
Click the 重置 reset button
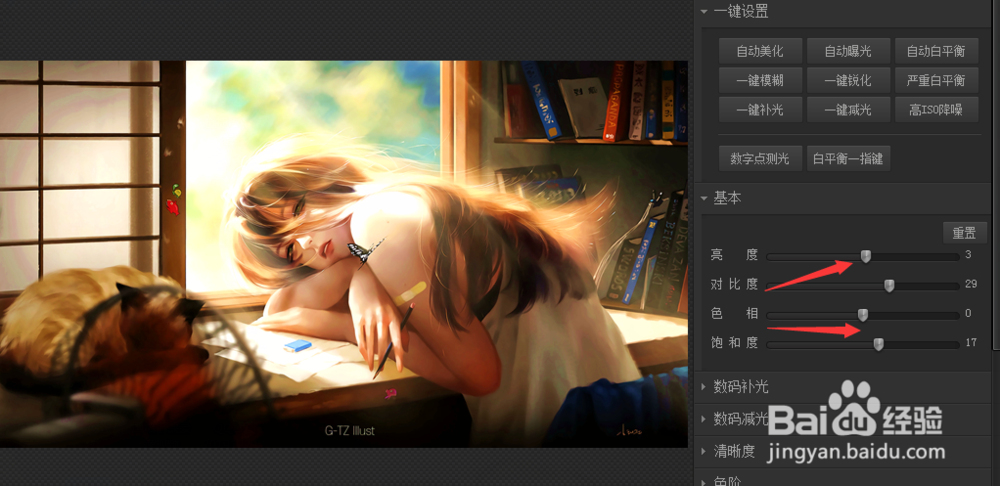click(965, 233)
